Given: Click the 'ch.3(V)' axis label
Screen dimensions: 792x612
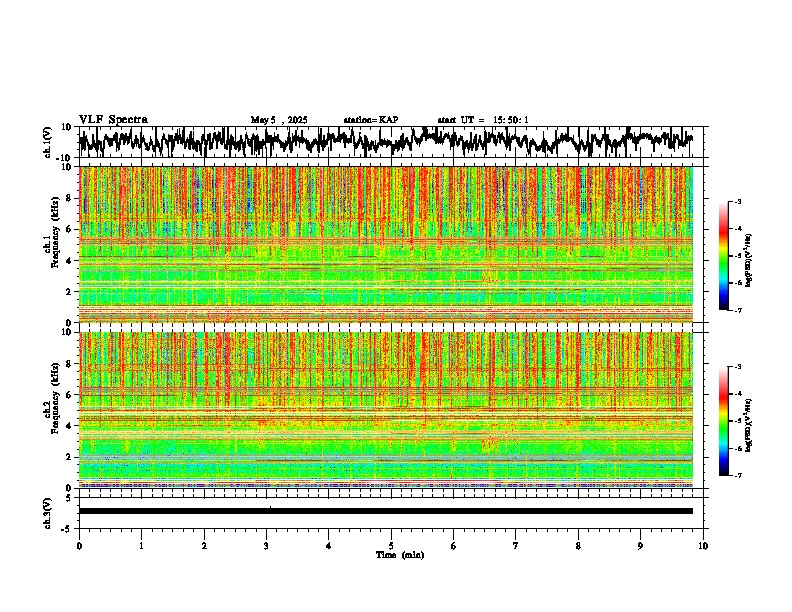Looking at the screenshot, I should pos(48,513).
